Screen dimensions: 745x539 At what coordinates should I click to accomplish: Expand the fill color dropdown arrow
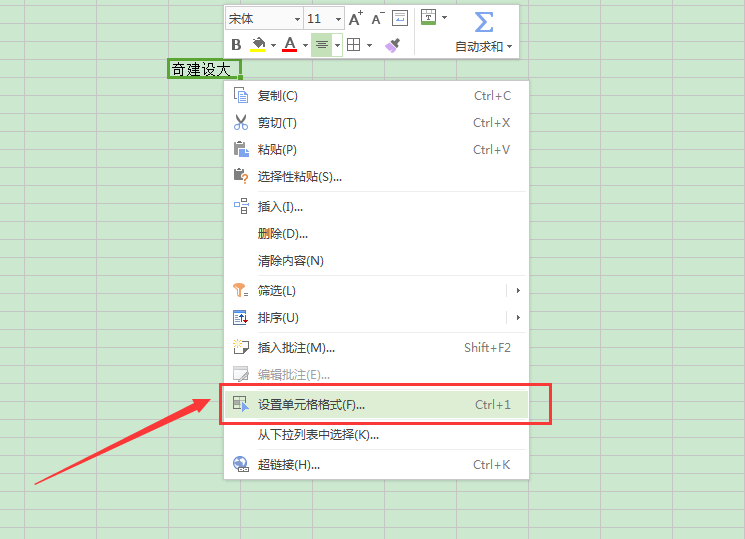pos(274,45)
